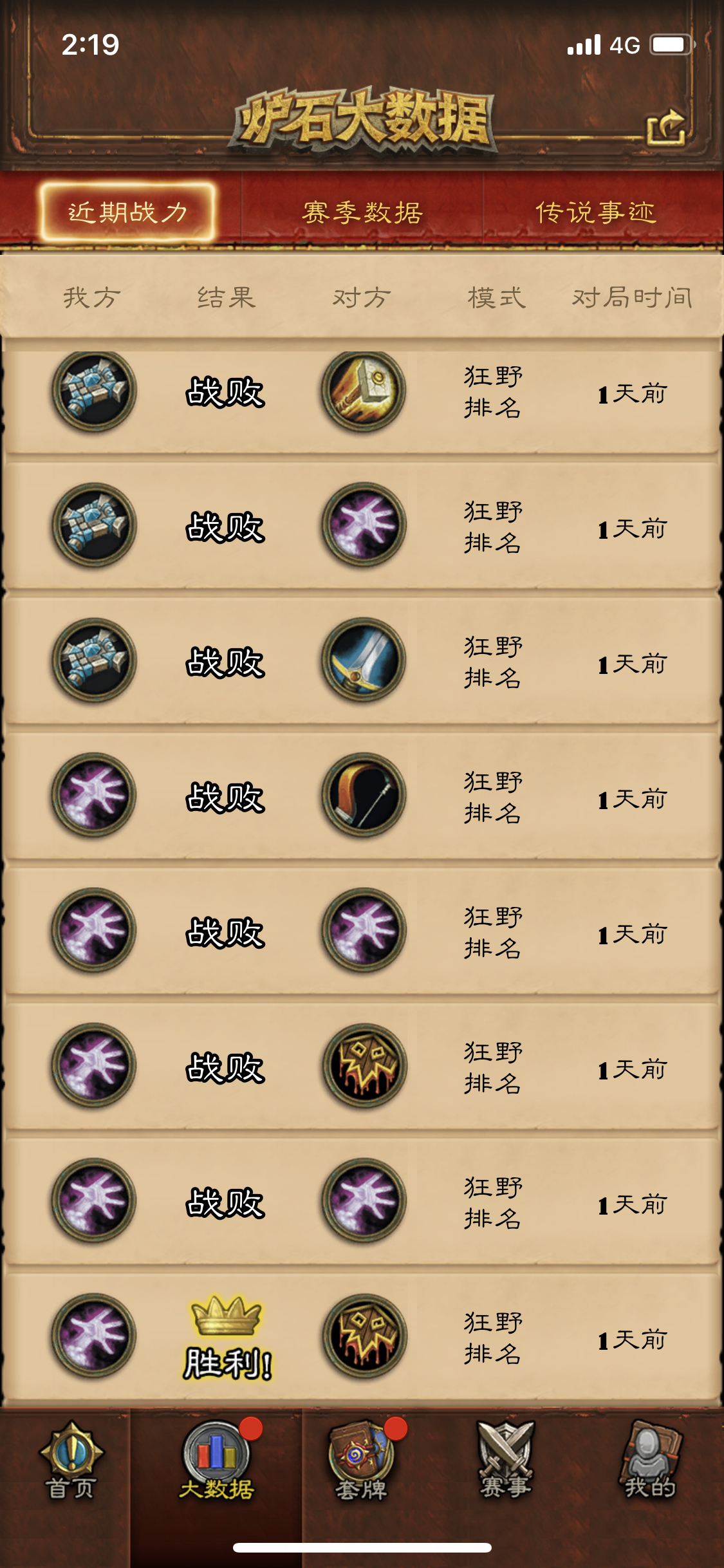Open 首页 home tab icon

(71, 1461)
